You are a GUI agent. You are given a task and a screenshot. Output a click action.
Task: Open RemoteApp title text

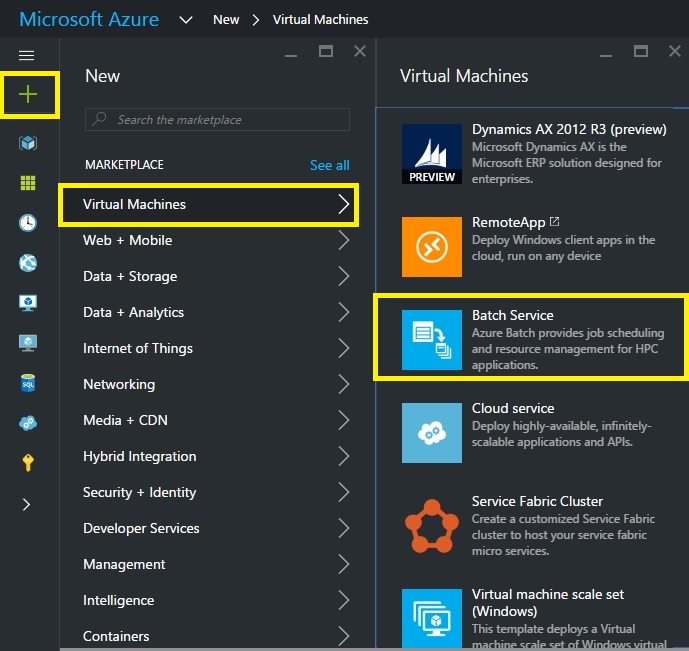tap(508, 222)
